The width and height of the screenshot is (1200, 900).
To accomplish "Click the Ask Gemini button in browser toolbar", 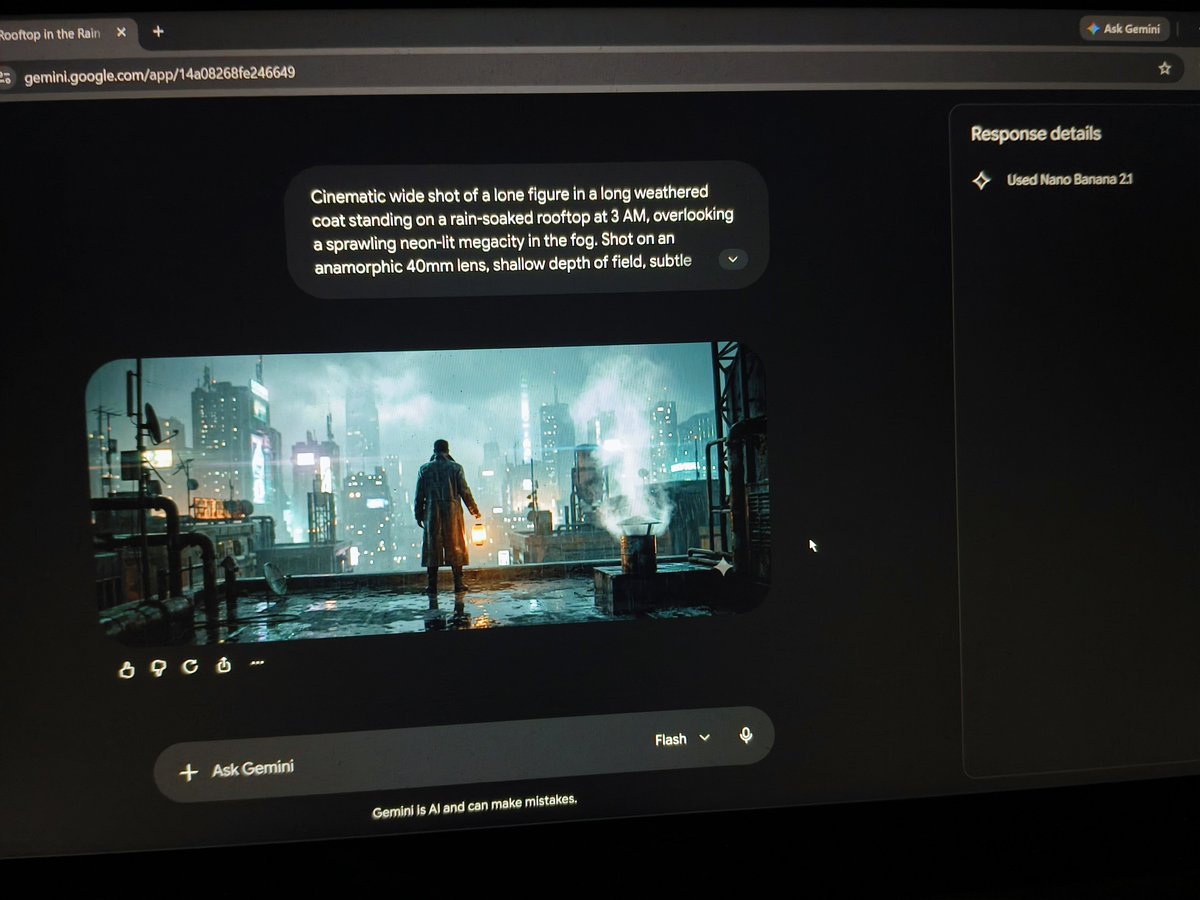I will pos(1124,29).
